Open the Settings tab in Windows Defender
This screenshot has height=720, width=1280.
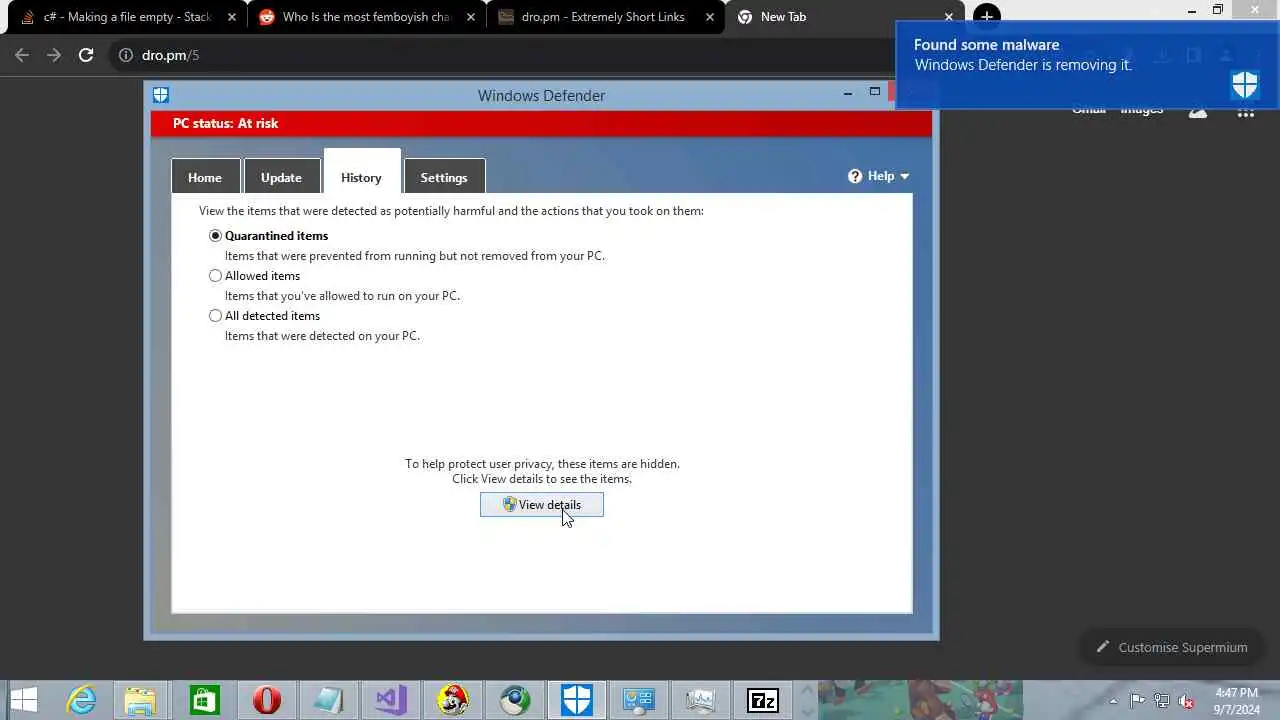click(444, 177)
